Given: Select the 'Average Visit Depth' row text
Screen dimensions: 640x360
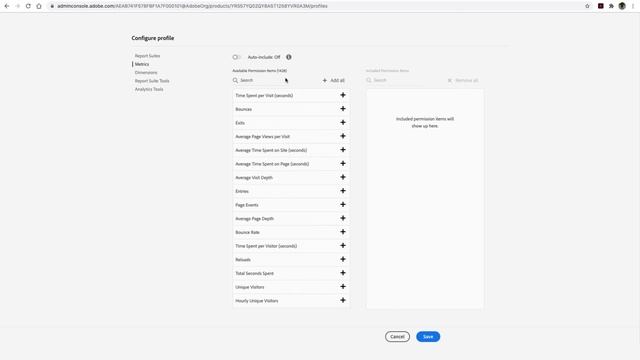Looking at the screenshot, I should coord(254,178).
